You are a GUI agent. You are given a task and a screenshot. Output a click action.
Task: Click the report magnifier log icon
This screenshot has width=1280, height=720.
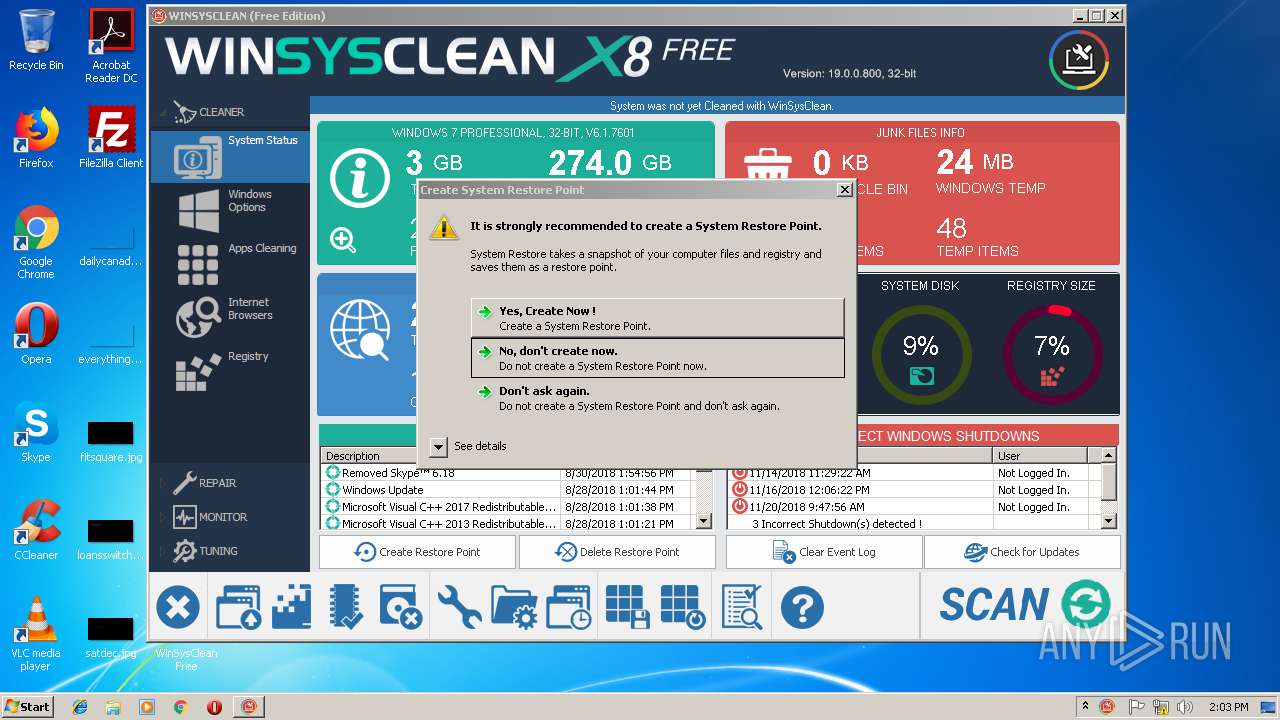(x=742, y=607)
